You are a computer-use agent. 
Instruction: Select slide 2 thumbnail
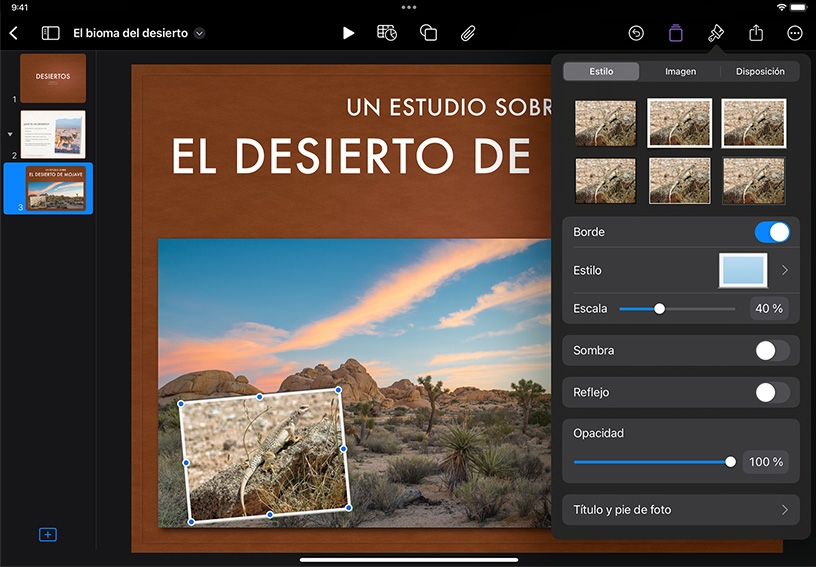click(53, 134)
